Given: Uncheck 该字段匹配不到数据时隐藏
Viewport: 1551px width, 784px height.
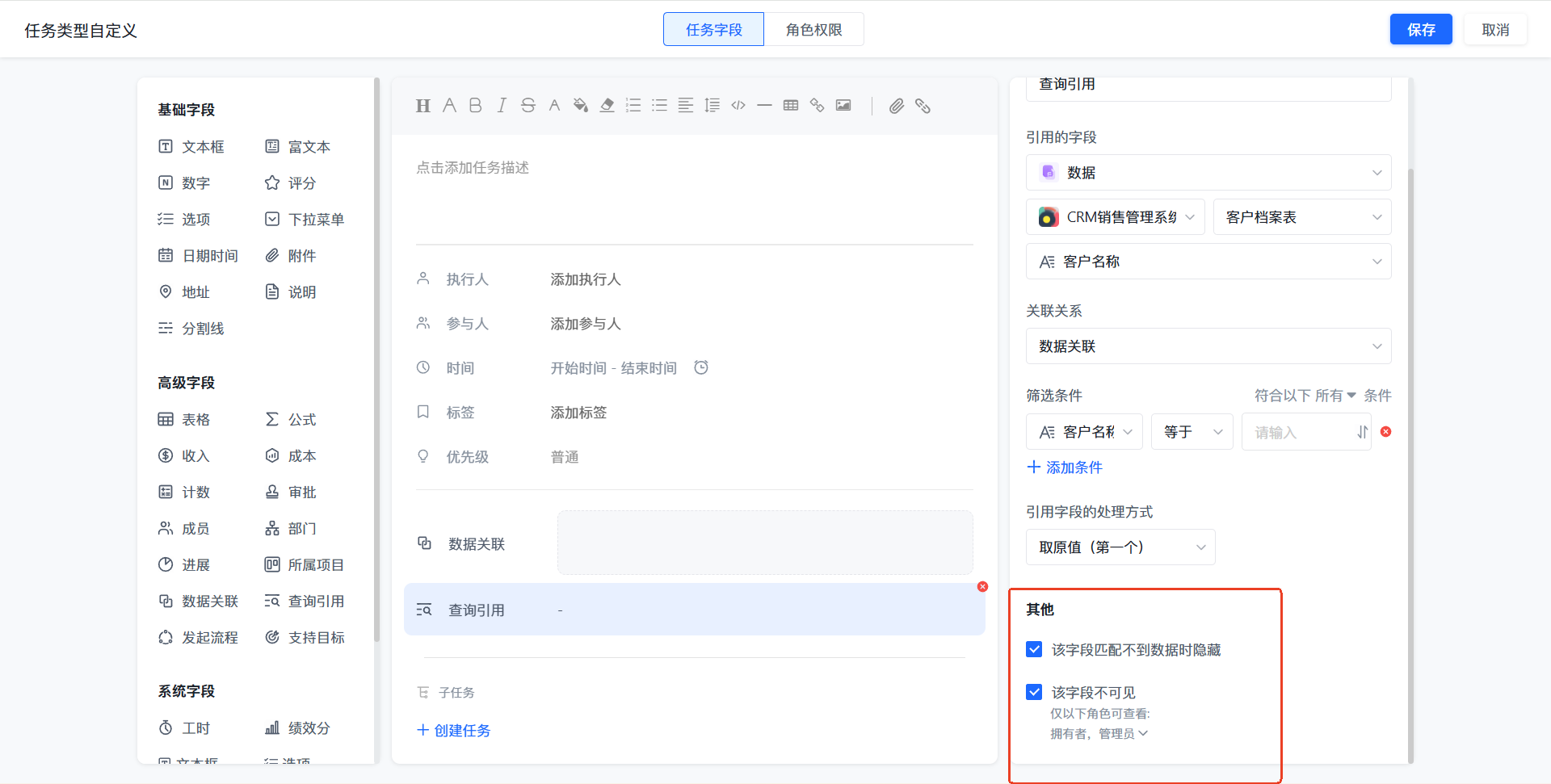Looking at the screenshot, I should click(1034, 649).
